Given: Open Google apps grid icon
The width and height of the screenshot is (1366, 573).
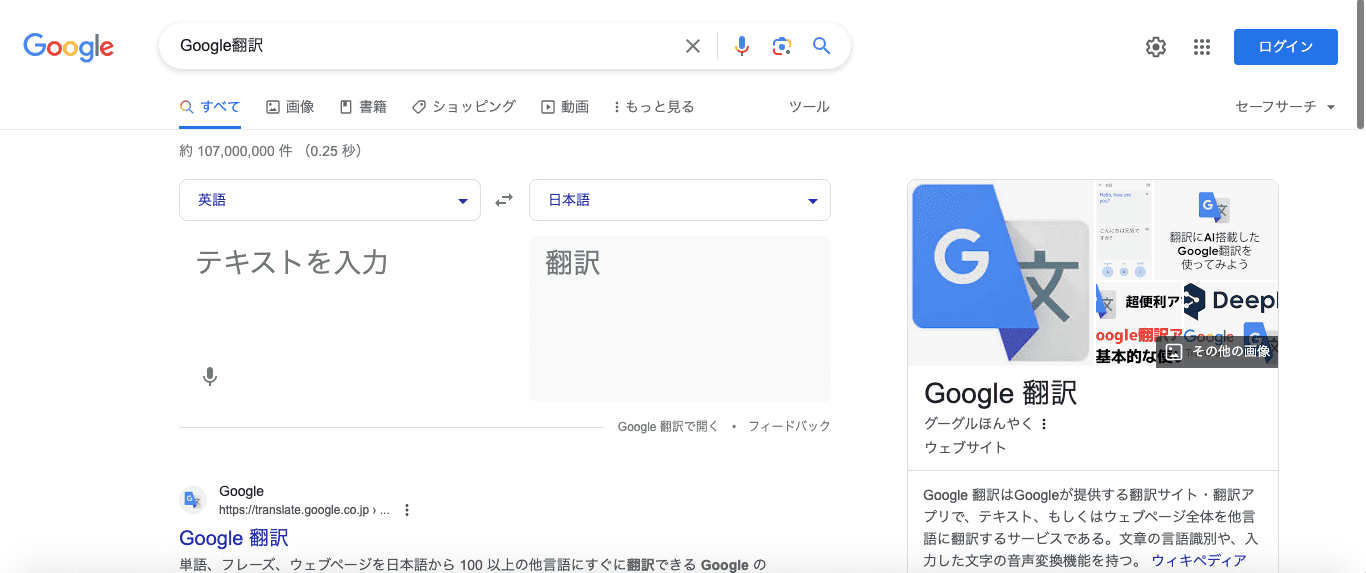Looking at the screenshot, I should pyautogui.click(x=1202, y=47).
